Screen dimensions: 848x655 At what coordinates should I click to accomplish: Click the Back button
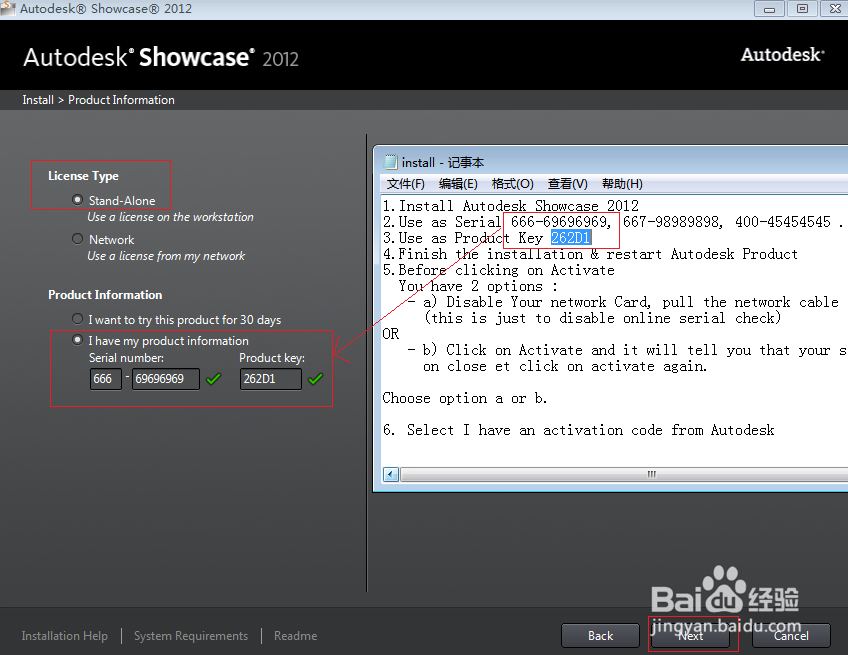click(600, 636)
